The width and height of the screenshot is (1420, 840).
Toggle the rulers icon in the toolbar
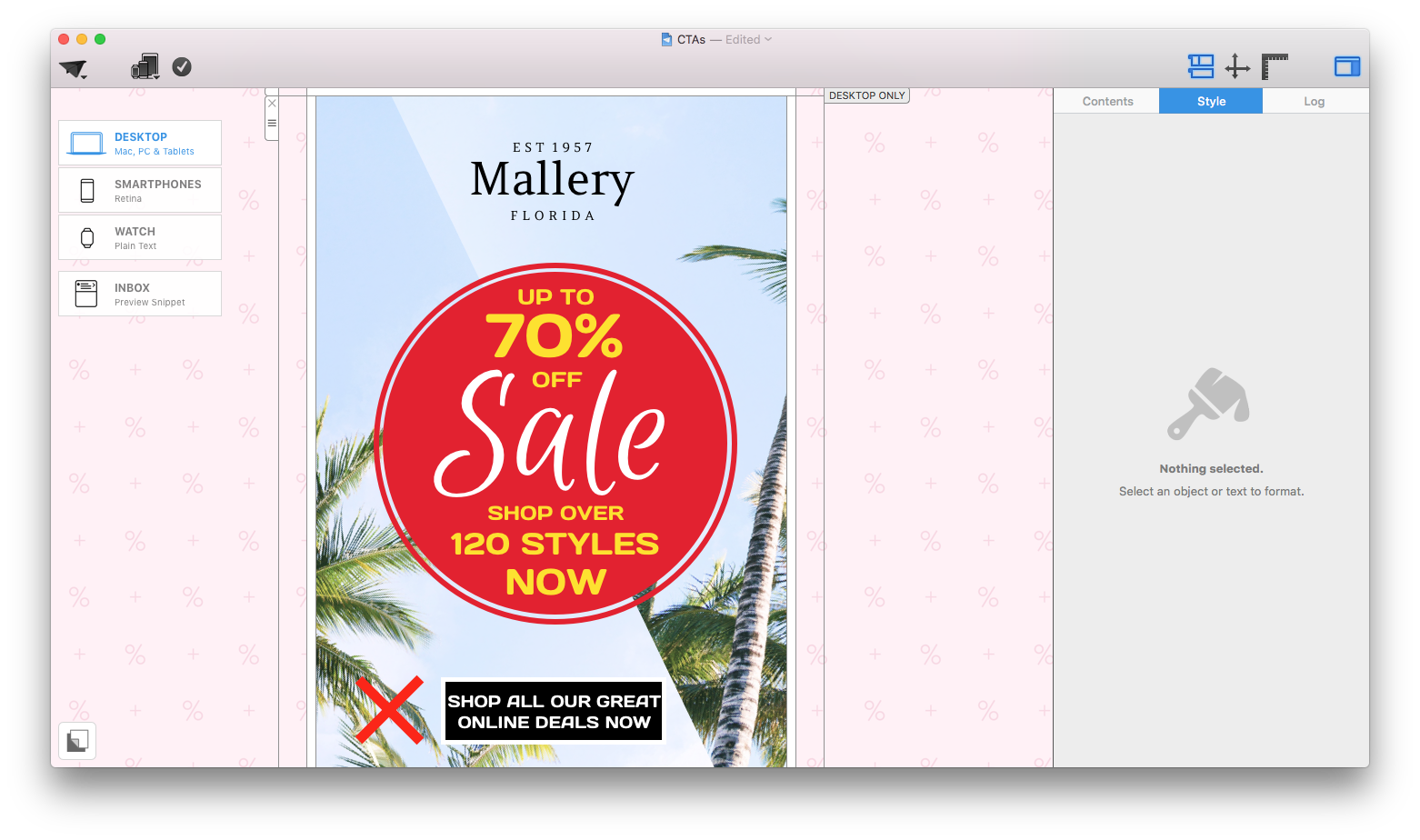click(1275, 66)
